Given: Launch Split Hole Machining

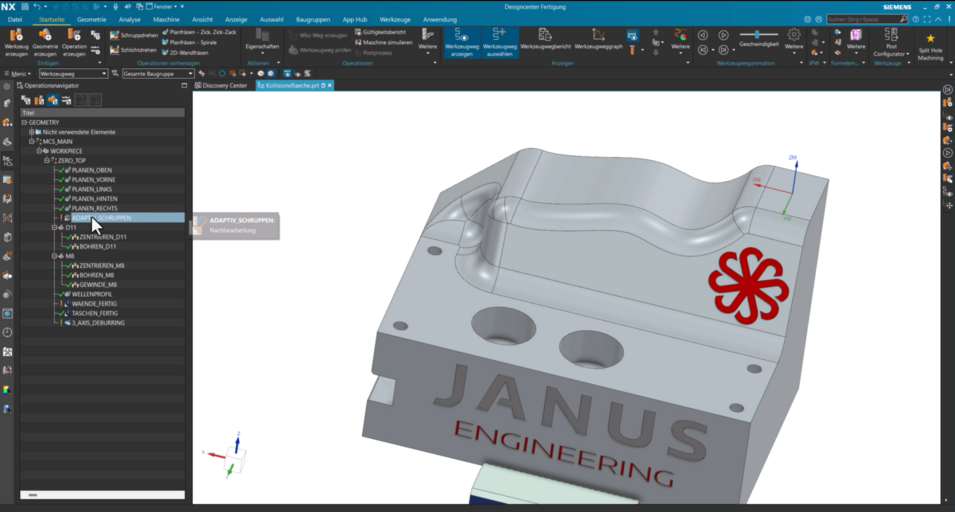Looking at the screenshot, I should pyautogui.click(x=931, y=47).
